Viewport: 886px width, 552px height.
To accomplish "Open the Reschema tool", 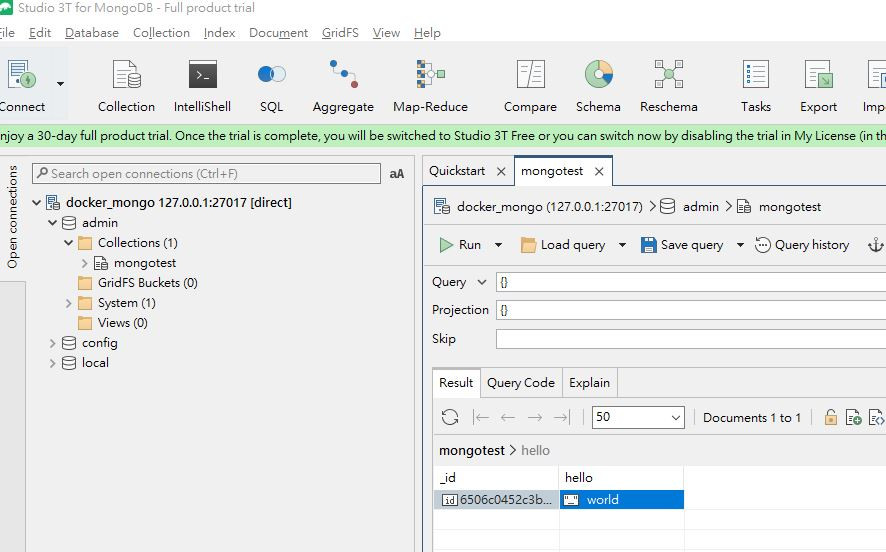I will pyautogui.click(x=668, y=85).
